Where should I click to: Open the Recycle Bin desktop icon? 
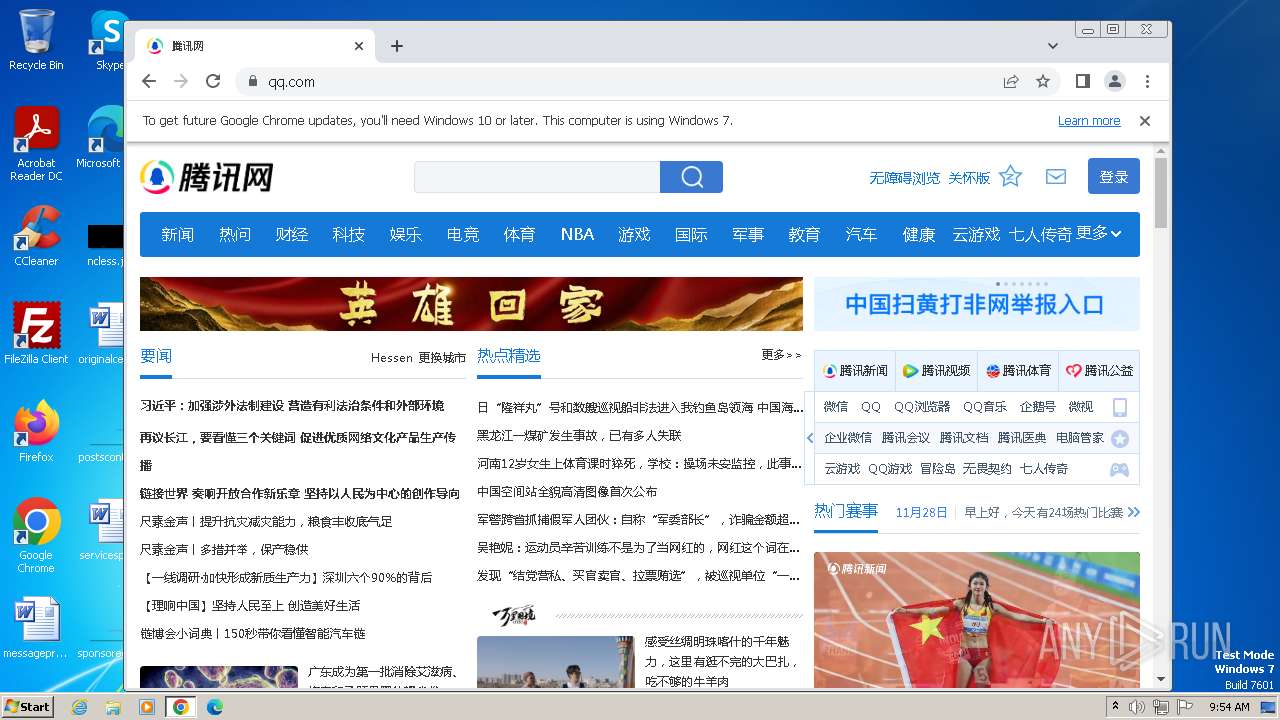pos(36,39)
